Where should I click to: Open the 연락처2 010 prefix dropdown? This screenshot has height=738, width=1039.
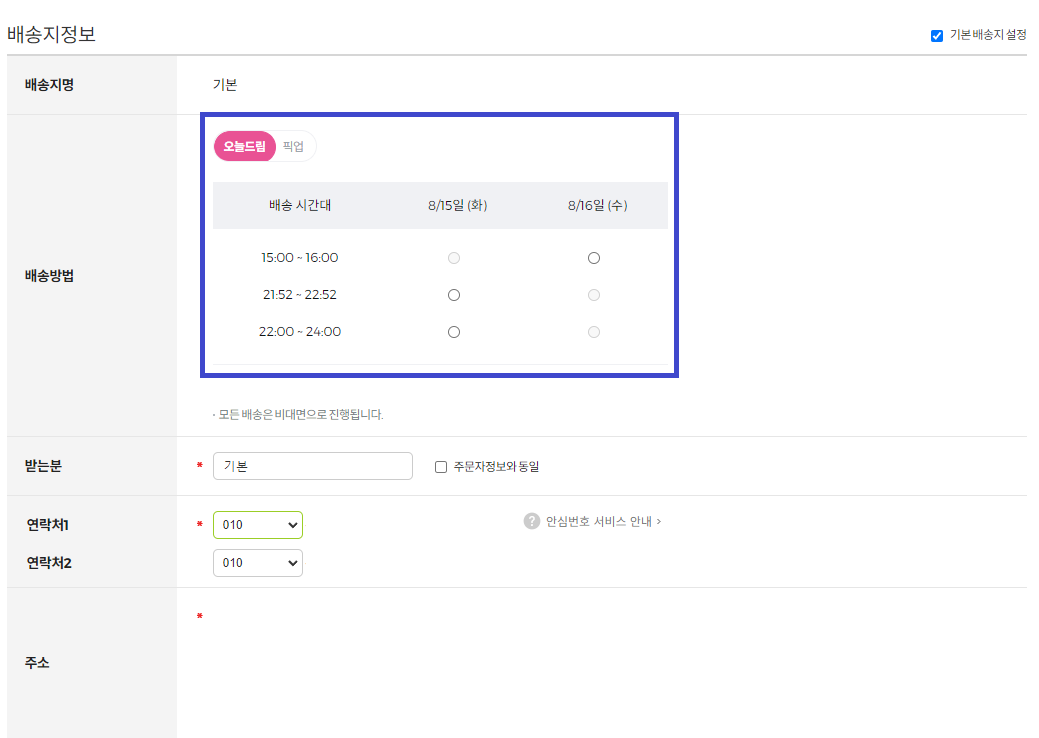(258, 562)
